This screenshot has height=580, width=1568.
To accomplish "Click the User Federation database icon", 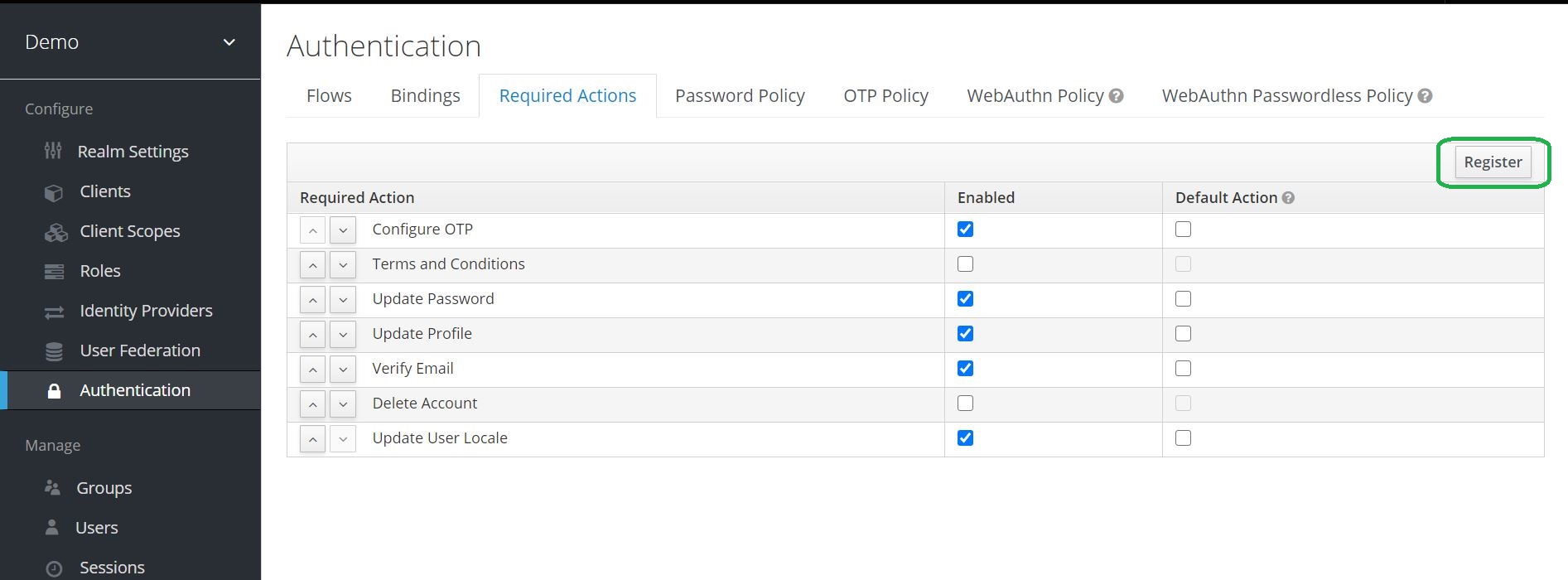I will 54,351.
